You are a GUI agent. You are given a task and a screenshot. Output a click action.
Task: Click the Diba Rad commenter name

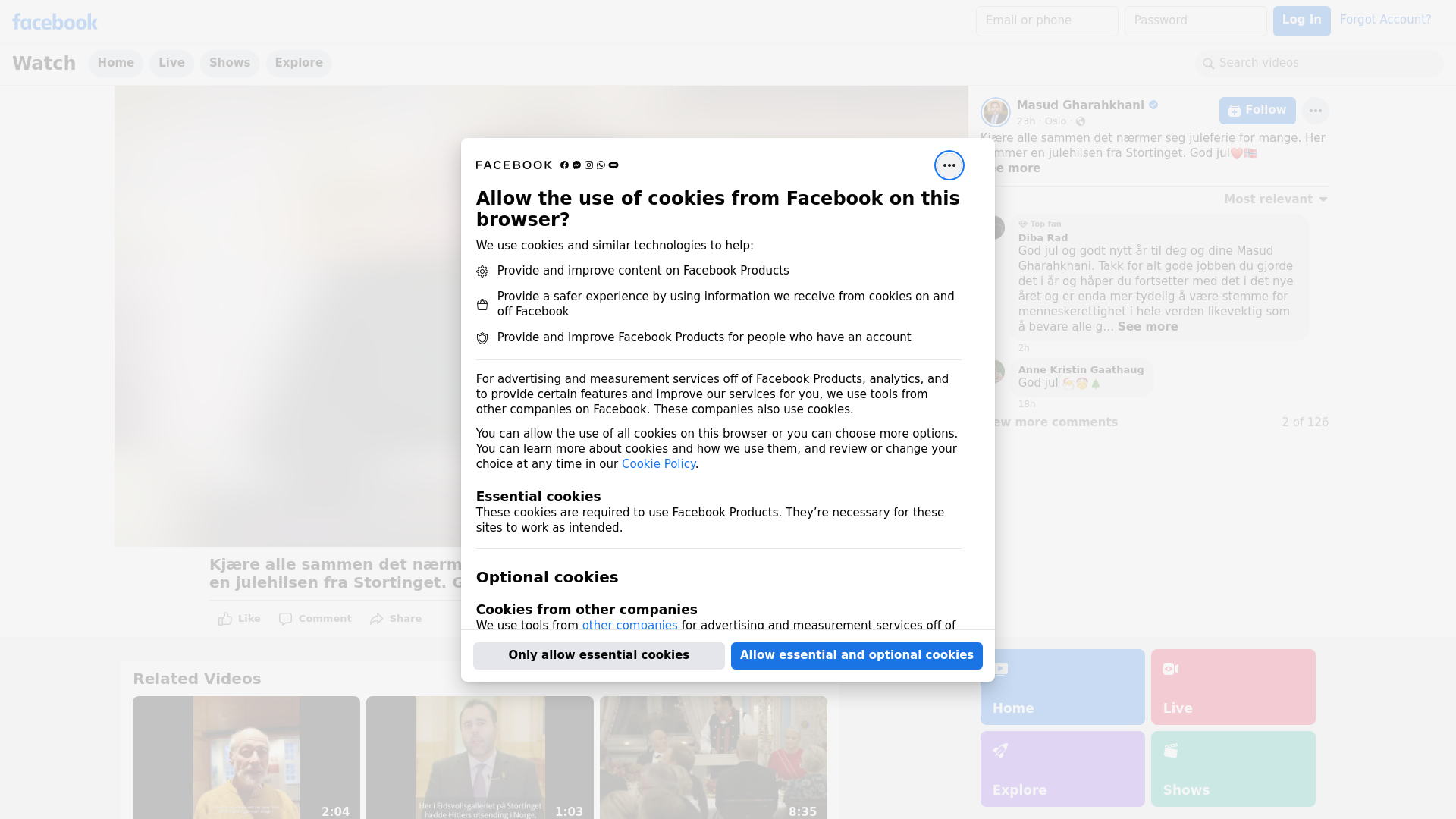click(1043, 238)
